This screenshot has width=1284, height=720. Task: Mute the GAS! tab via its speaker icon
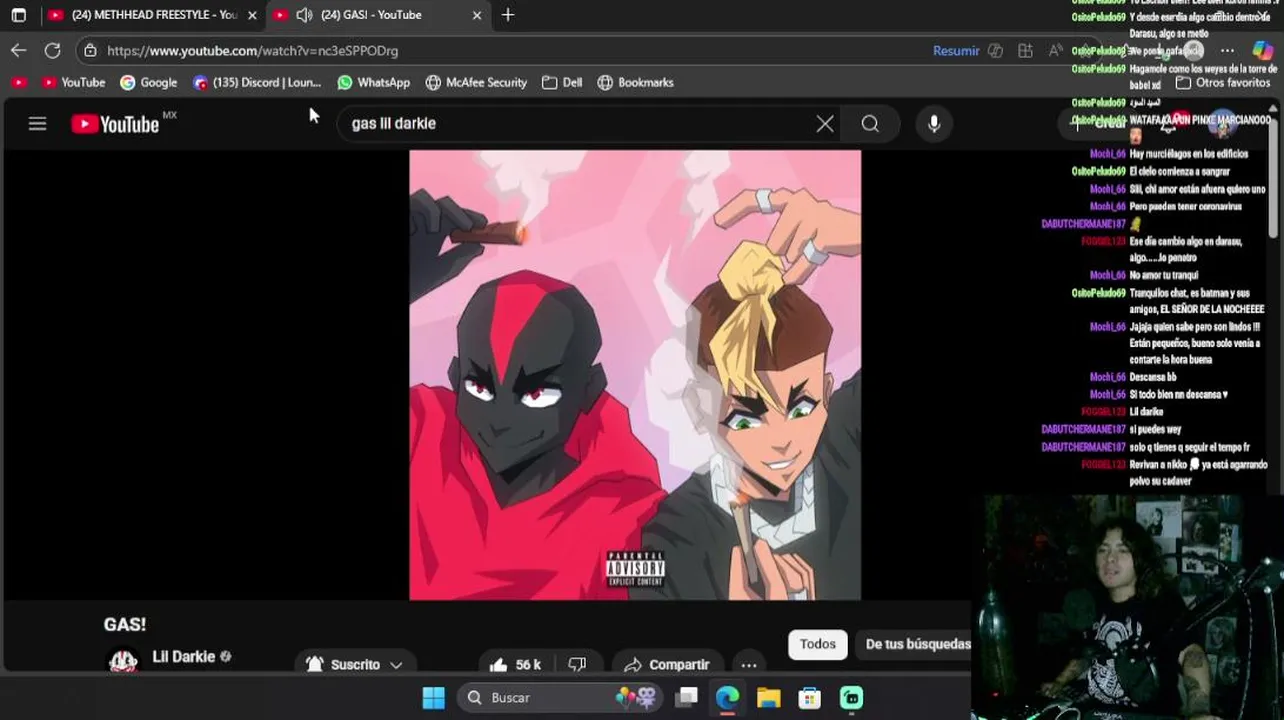pyautogui.click(x=304, y=15)
